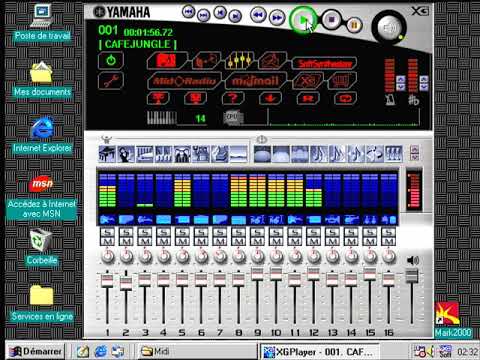The image size is (480, 360).
Task: Mute channel 10 with its M button
Action: (x=276, y=241)
